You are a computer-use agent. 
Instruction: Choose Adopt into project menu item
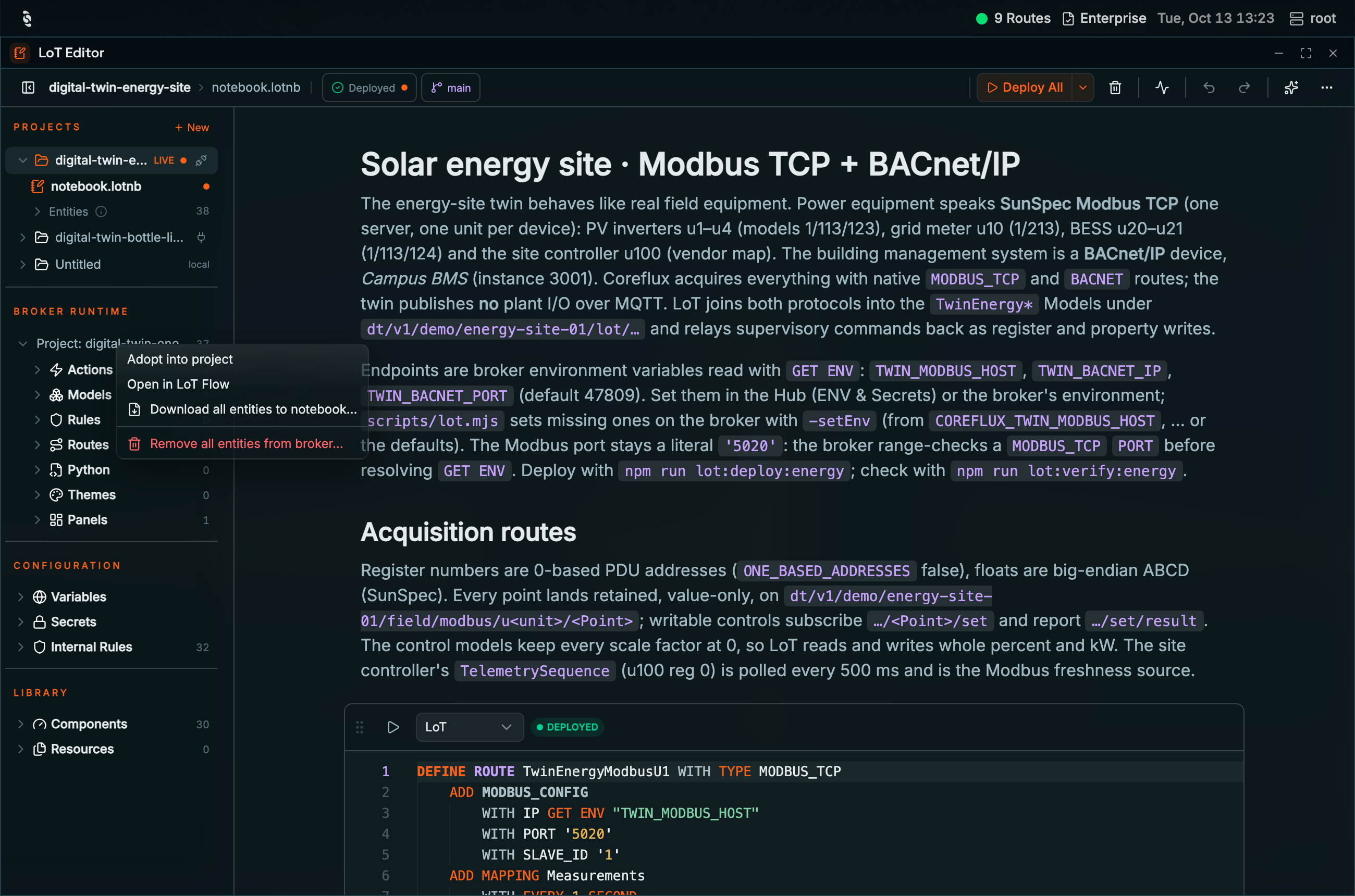tap(242, 359)
